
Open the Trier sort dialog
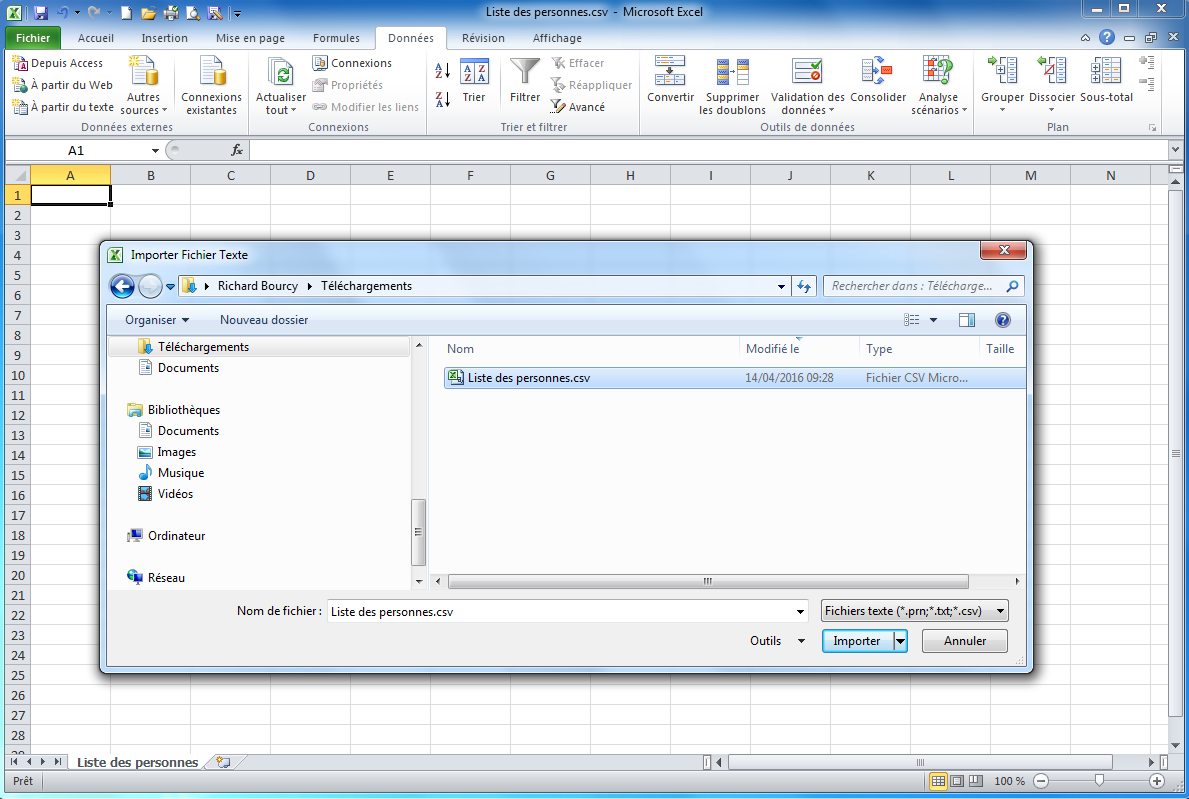tap(474, 80)
